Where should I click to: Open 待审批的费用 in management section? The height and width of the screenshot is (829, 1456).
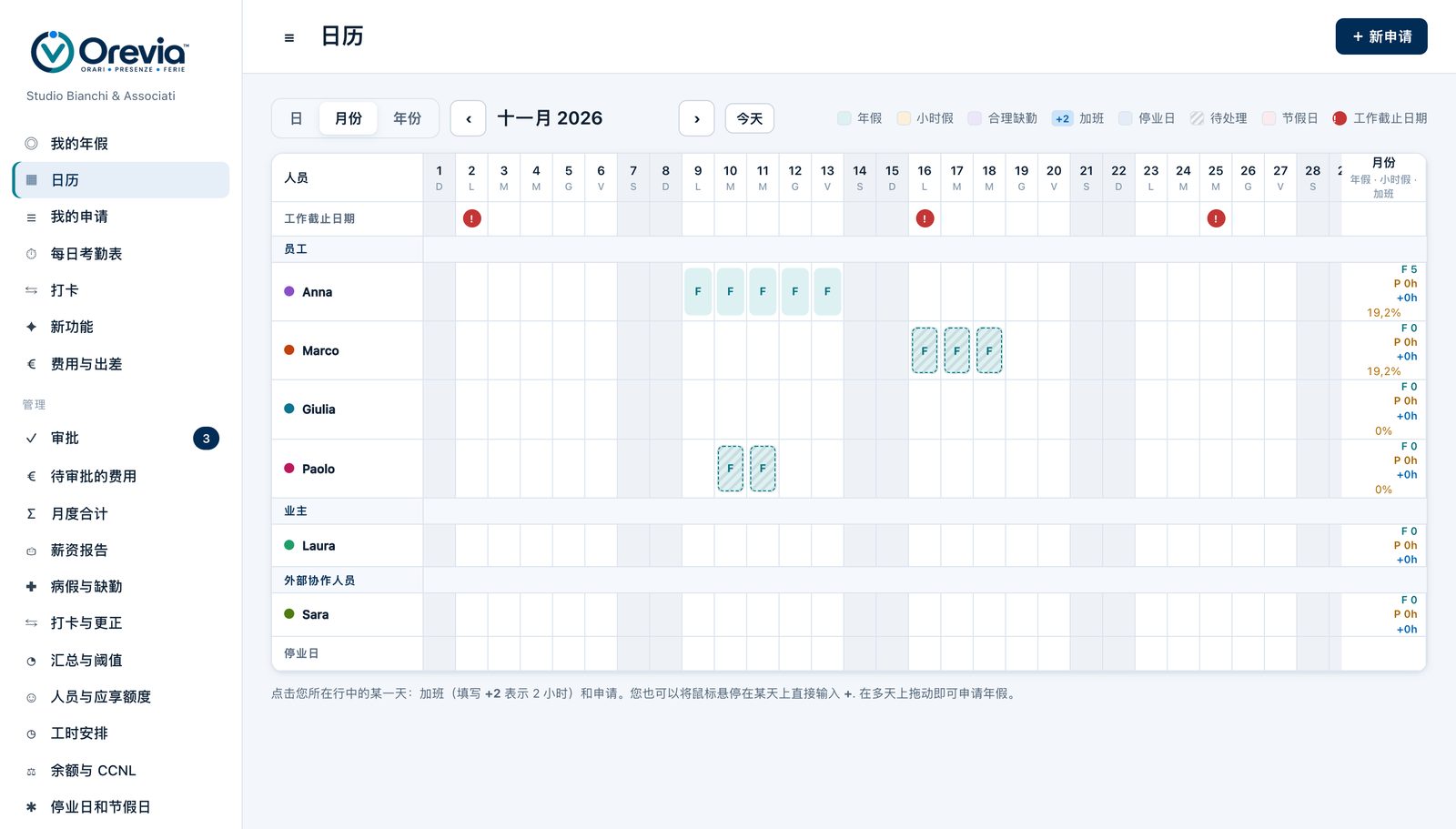121,476
